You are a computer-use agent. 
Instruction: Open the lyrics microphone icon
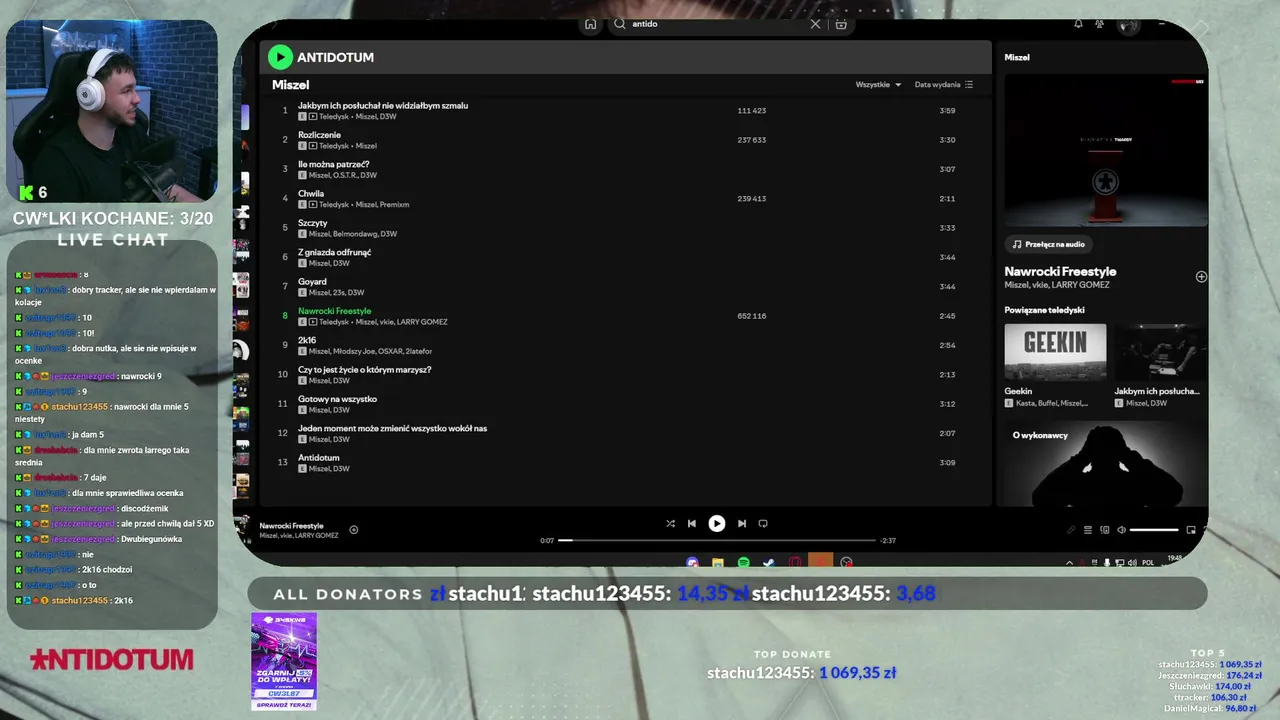[x=1071, y=530]
